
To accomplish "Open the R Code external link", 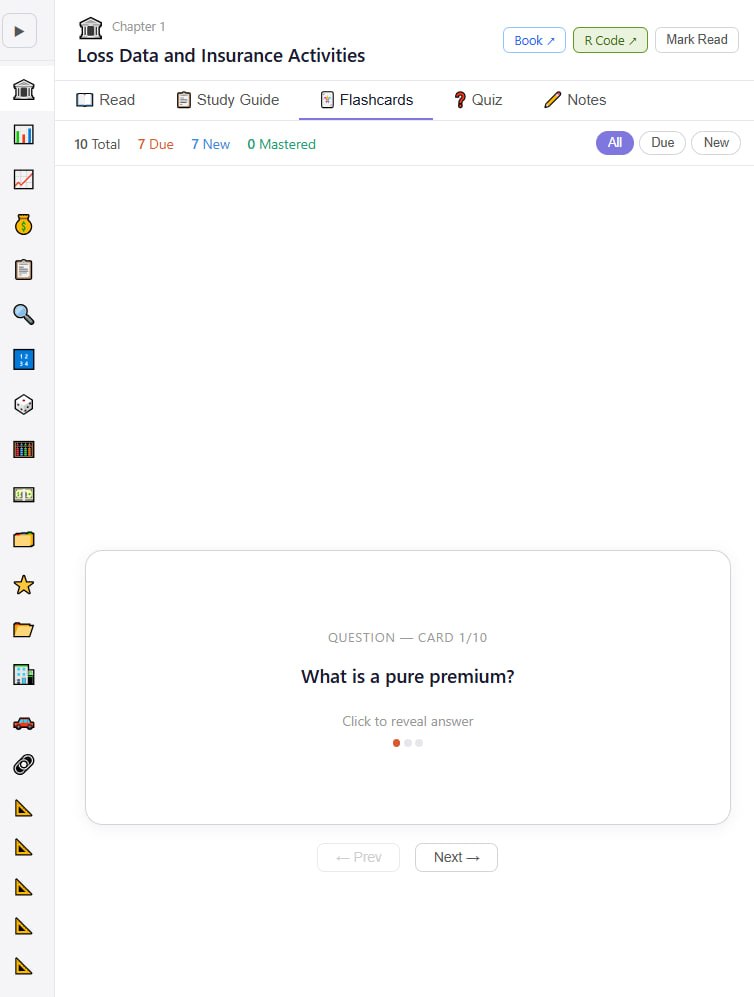I will (x=610, y=40).
